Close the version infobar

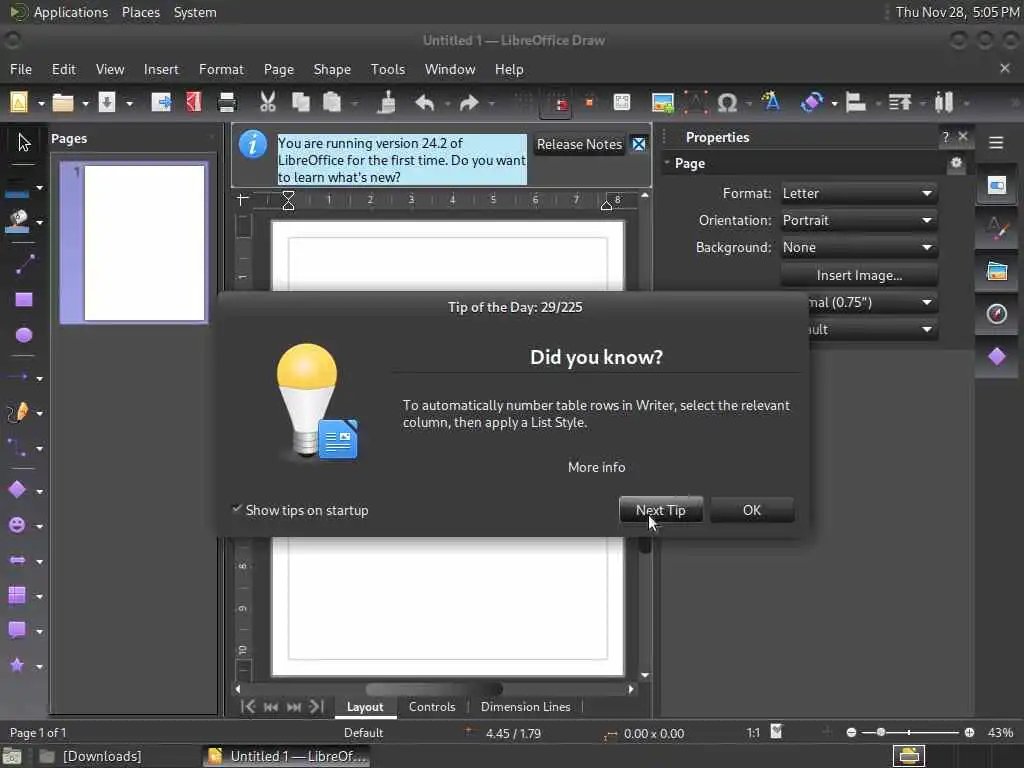tap(639, 144)
